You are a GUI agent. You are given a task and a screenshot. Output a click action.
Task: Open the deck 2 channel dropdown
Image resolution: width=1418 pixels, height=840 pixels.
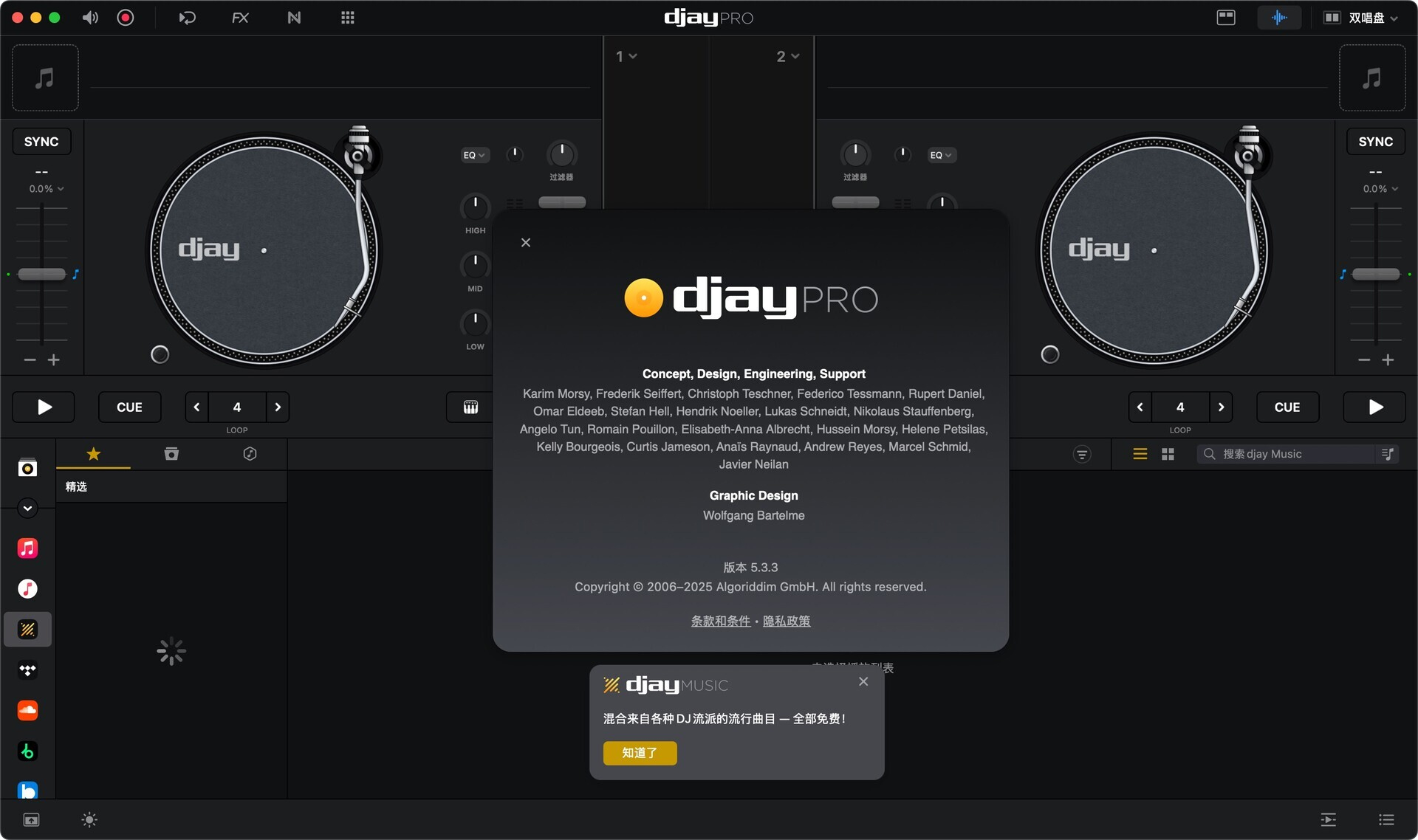(787, 56)
